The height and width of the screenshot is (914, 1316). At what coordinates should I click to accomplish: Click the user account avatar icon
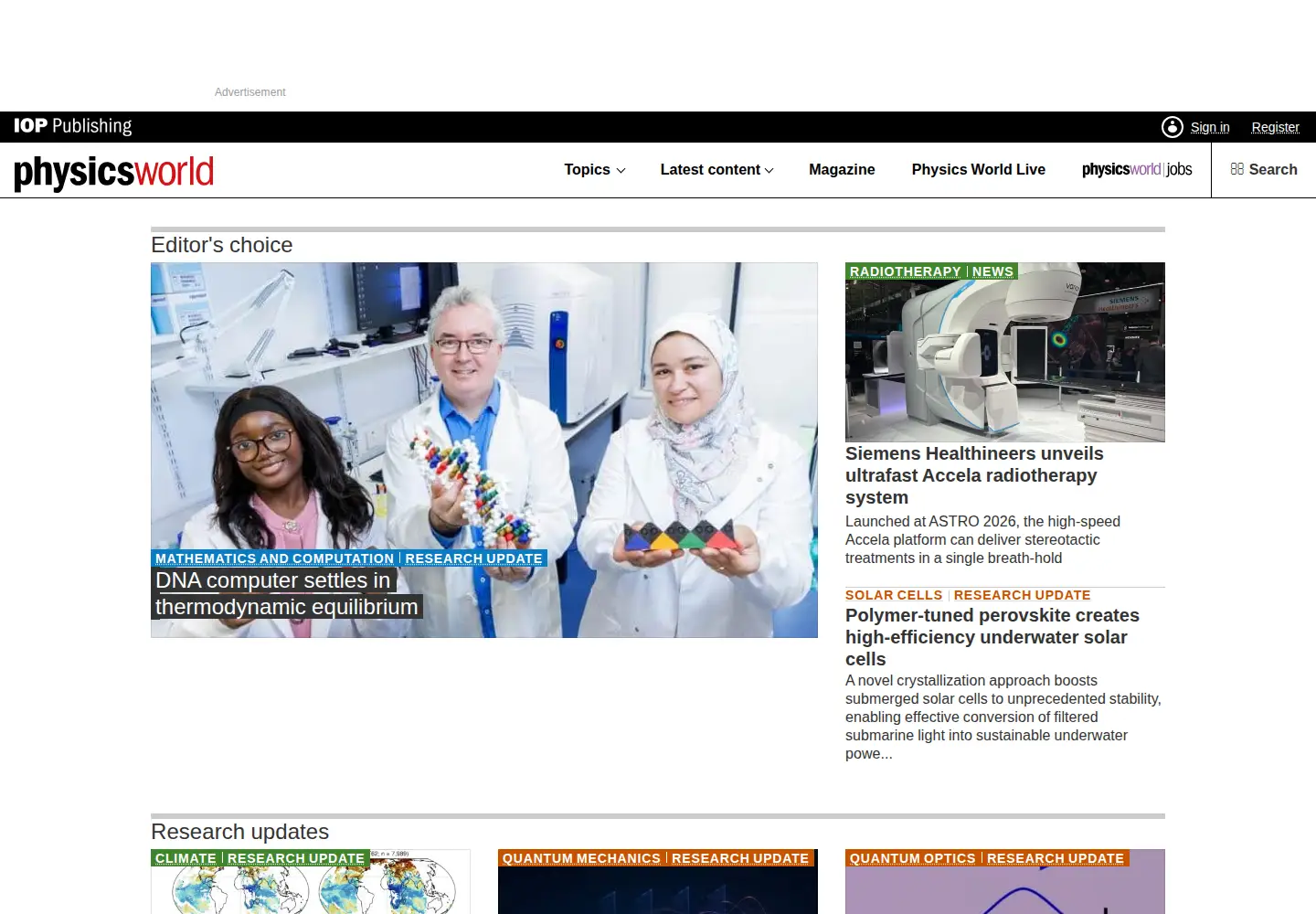[x=1173, y=127]
